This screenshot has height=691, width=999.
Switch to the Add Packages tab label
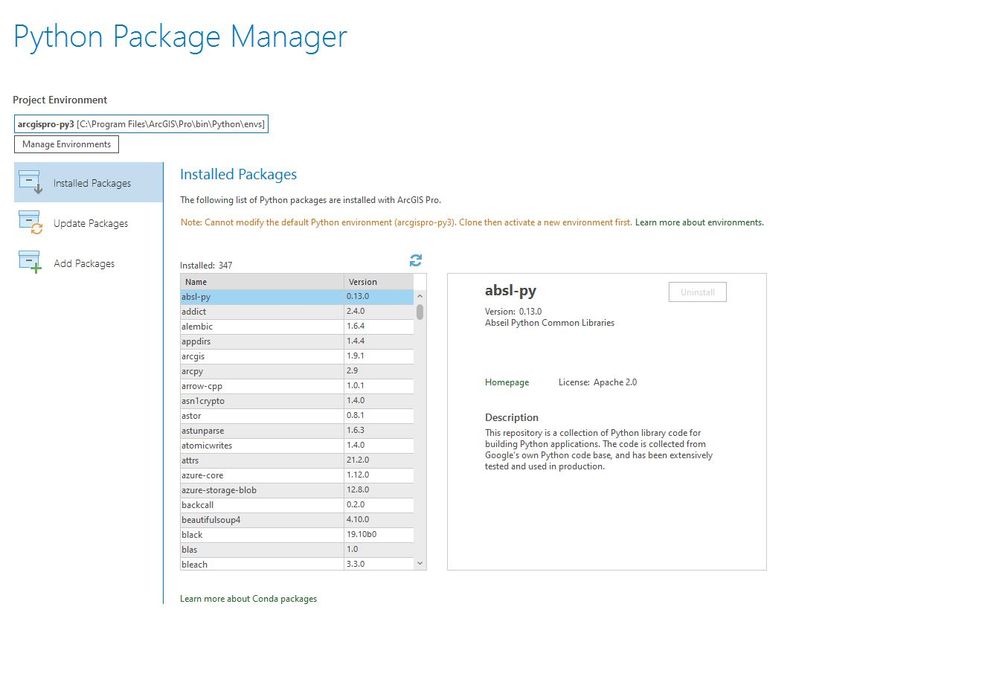(84, 264)
